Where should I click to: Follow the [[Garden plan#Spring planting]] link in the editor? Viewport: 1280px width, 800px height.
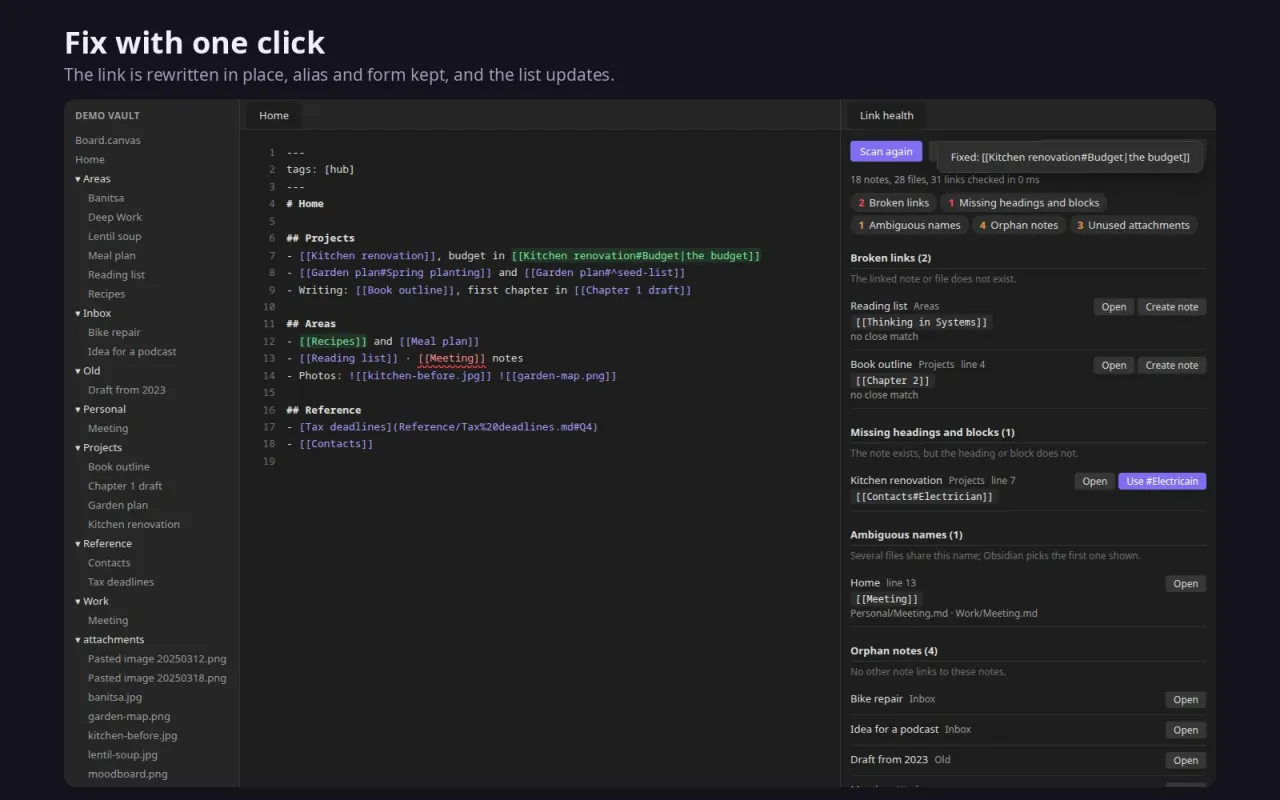[395, 273]
